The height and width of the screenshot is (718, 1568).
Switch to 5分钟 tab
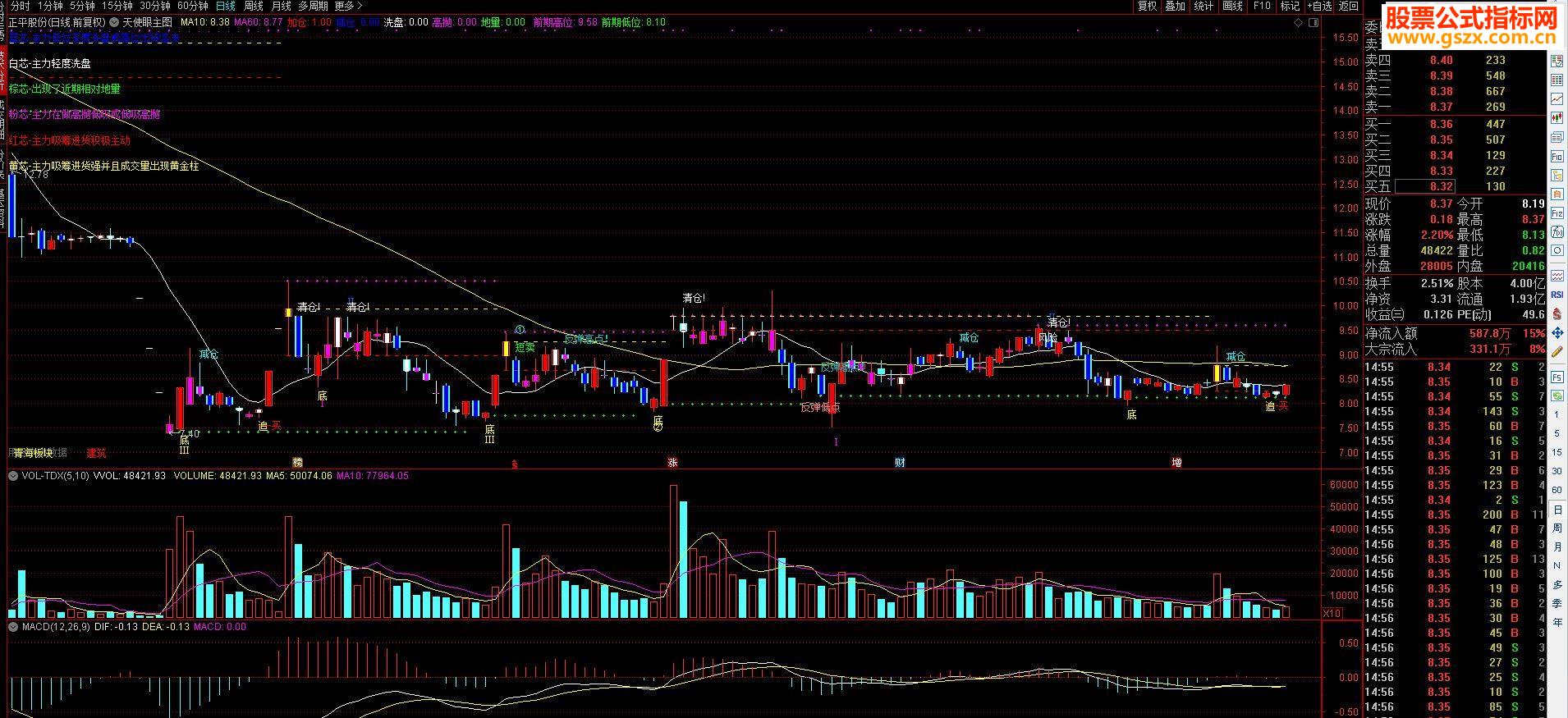point(82,6)
